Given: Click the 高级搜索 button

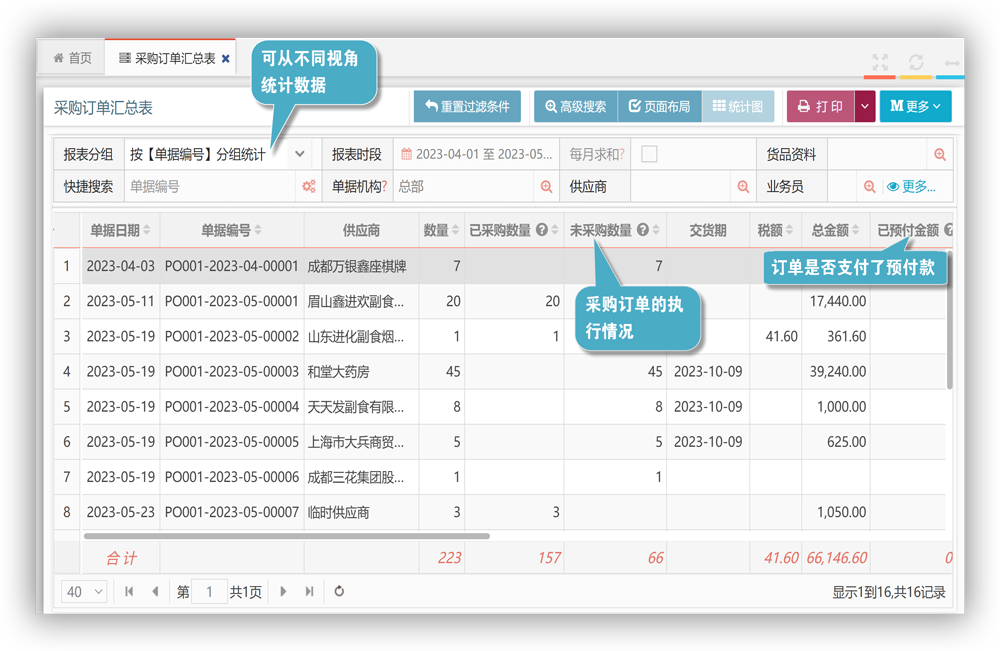Looking at the screenshot, I should (x=575, y=107).
